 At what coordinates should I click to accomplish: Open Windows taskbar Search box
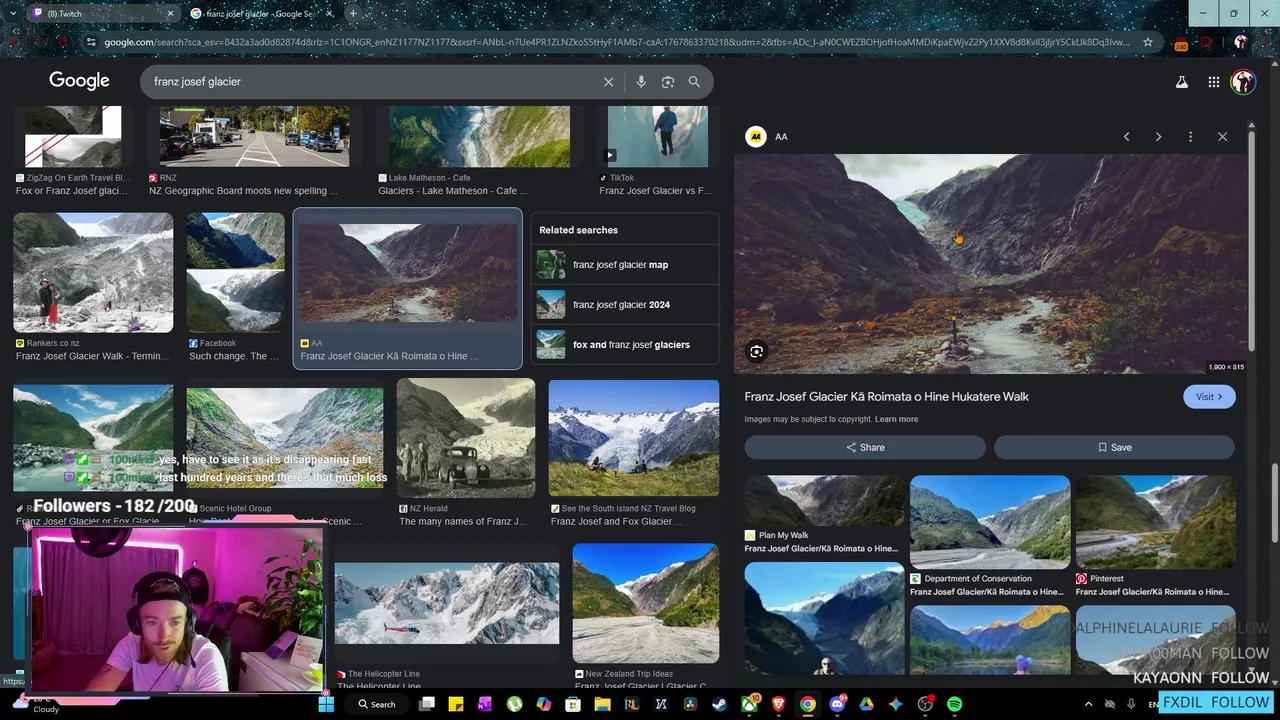click(x=377, y=704)
